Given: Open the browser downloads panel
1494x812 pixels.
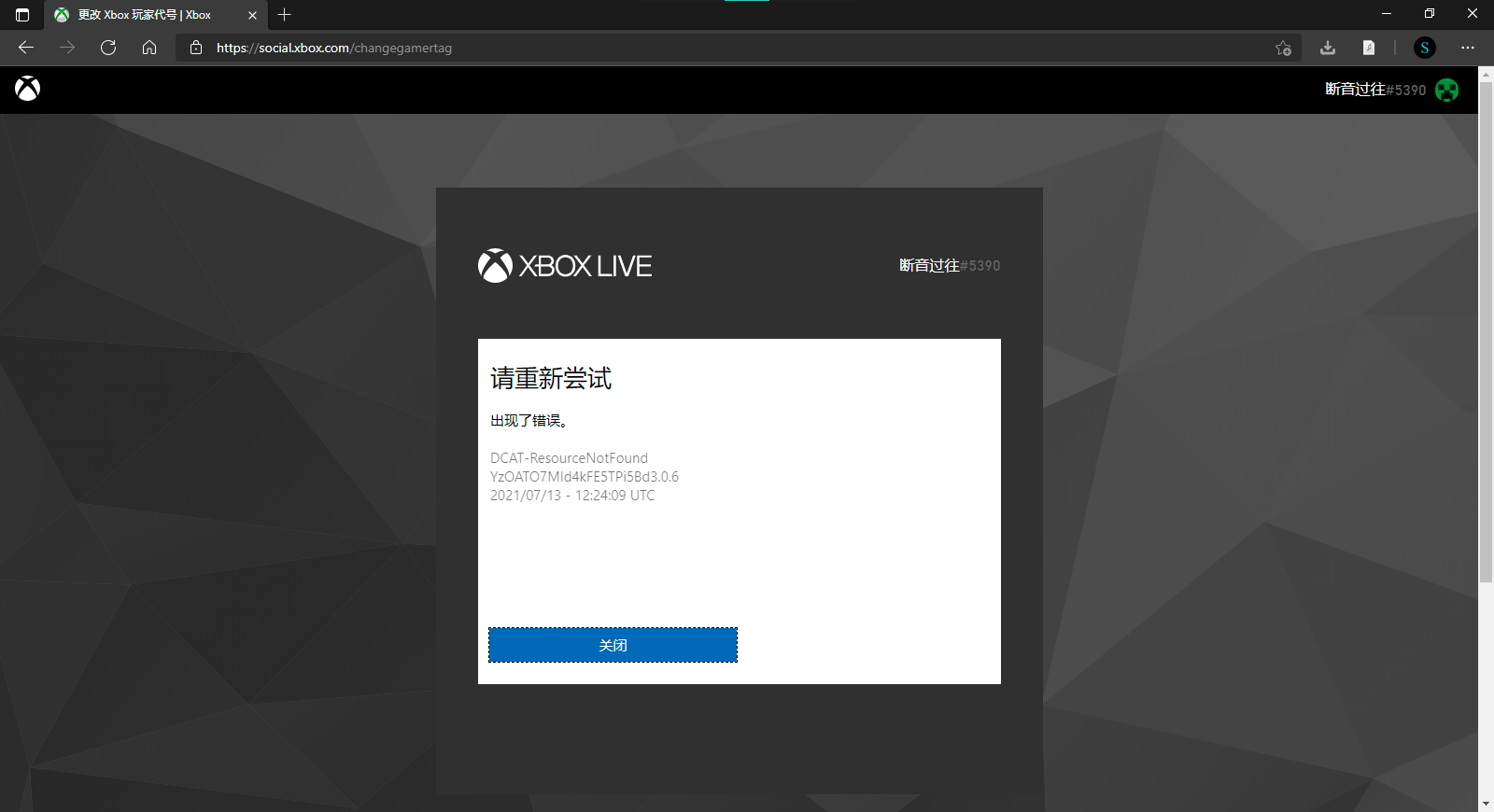Looking at the screenshot, I should (1328, 48).
